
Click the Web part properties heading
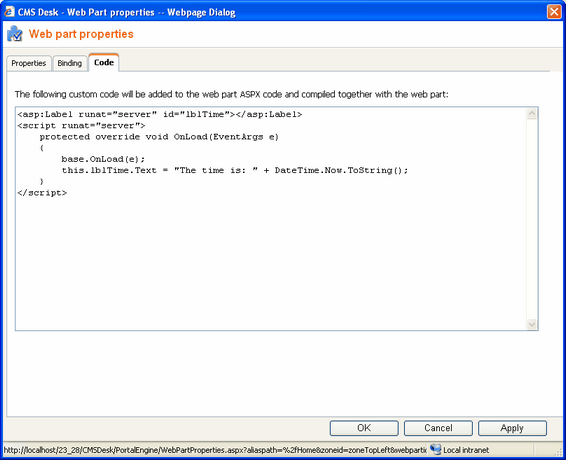[81, 34]
